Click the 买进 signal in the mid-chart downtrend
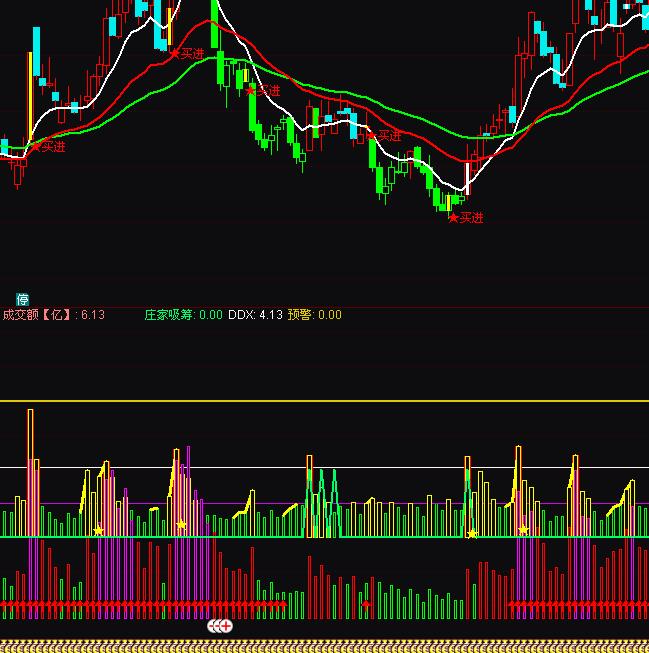649x653 pixels. 371,135
